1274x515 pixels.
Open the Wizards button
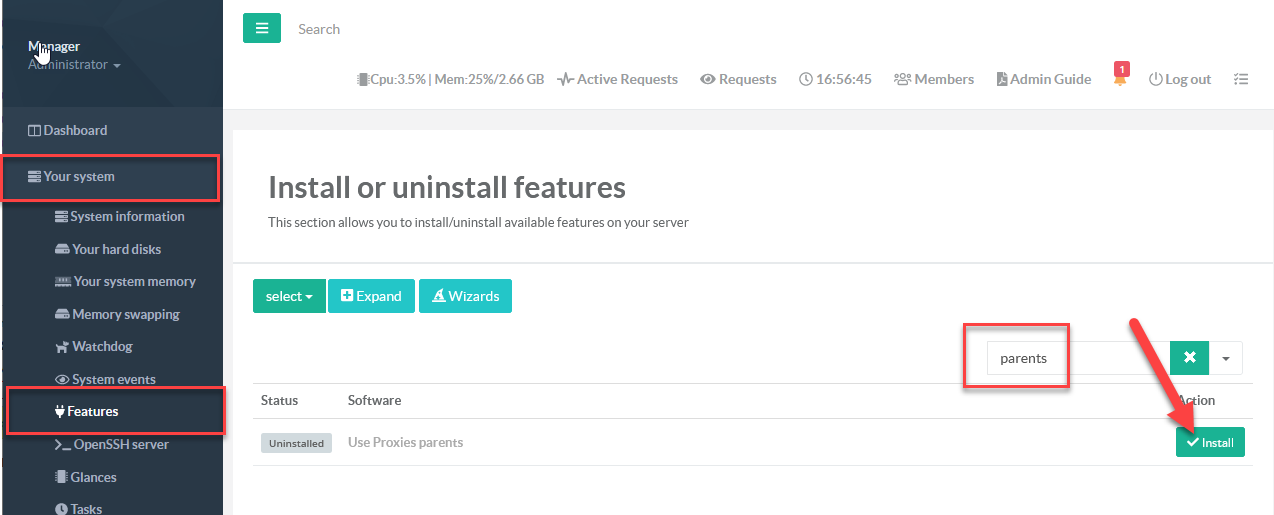click(x=465, y=296)
